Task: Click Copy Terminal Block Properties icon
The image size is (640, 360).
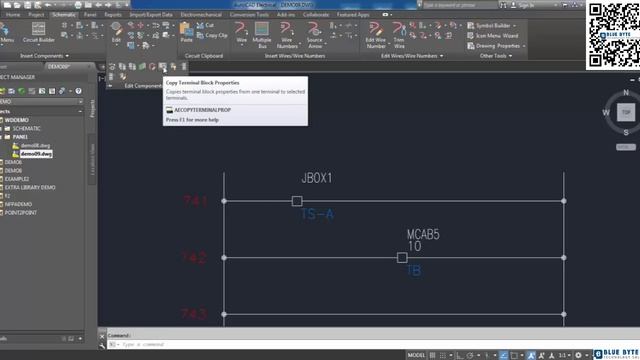Action: point(162,66)
